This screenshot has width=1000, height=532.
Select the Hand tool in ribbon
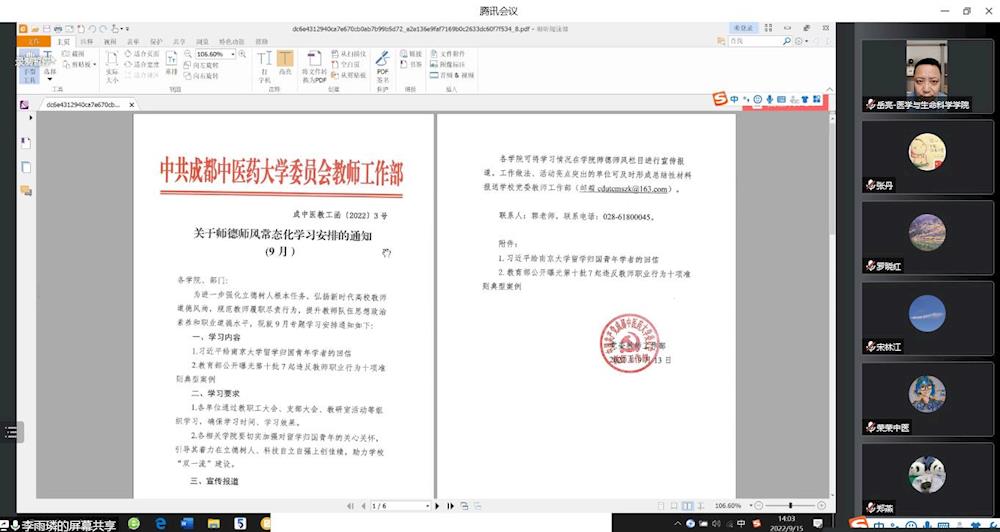[29, 67]
